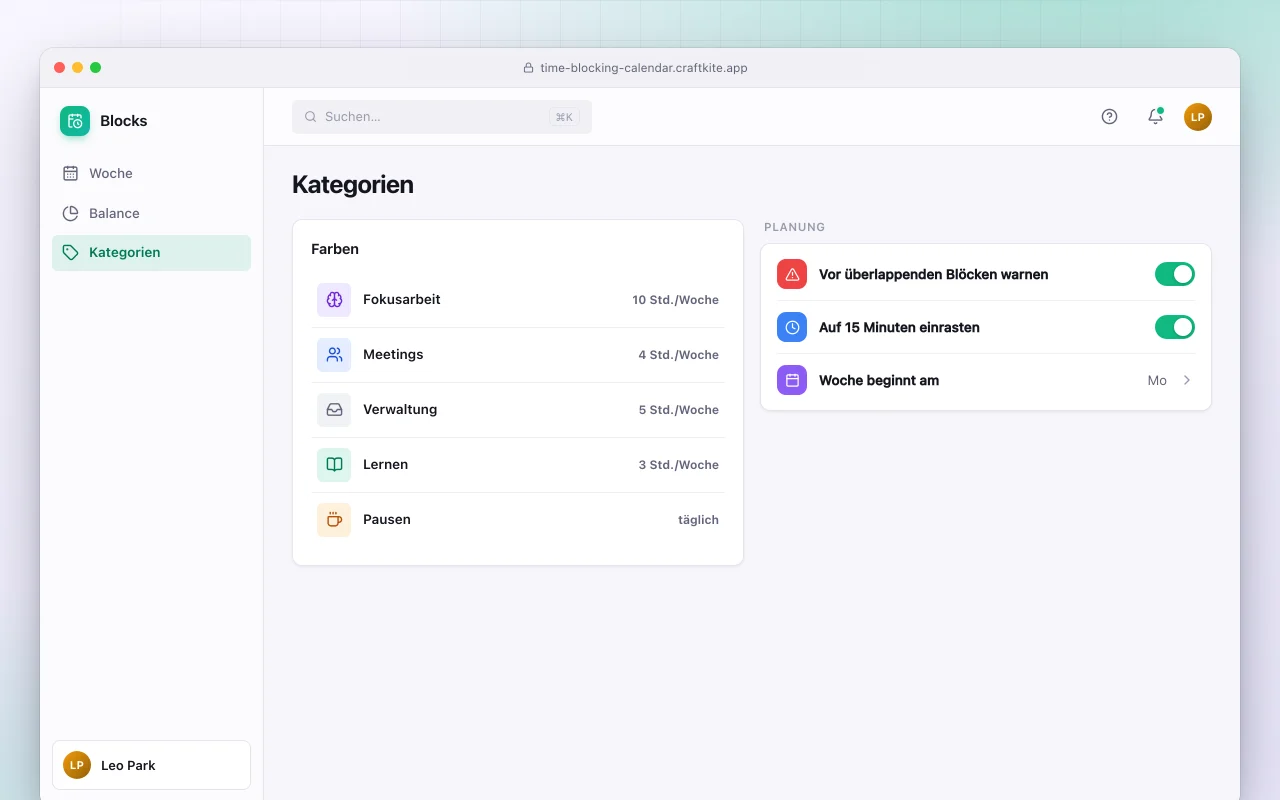Toggle 'Auf 15 Minuten einrasten' switch

pyautogui.click(x=1175, y=327)
